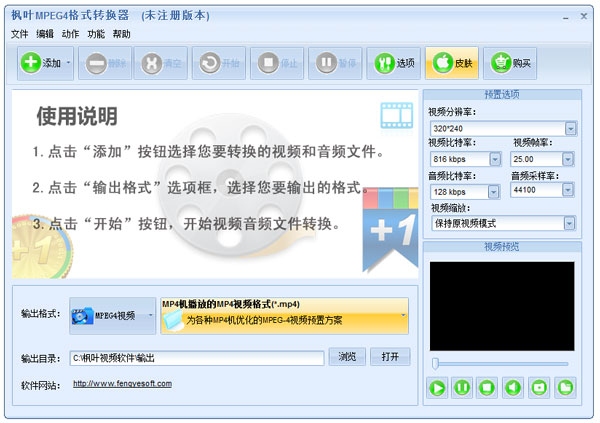Expand the 音频比特率 128 kbps dropdown

tap(494, 192)
